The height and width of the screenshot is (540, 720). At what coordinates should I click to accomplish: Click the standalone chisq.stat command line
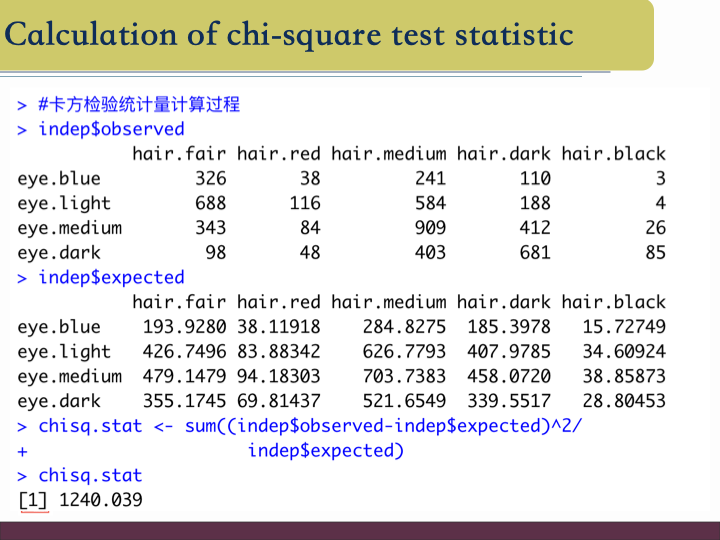pos(90,475)
